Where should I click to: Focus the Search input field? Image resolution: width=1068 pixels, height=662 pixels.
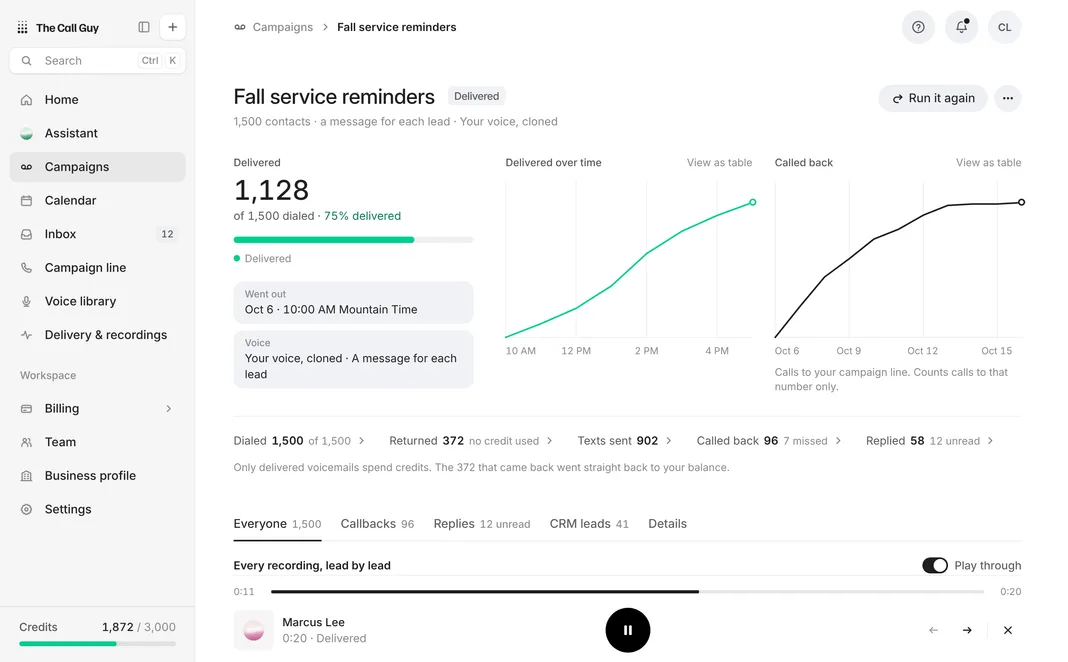[x=97, y=61]
